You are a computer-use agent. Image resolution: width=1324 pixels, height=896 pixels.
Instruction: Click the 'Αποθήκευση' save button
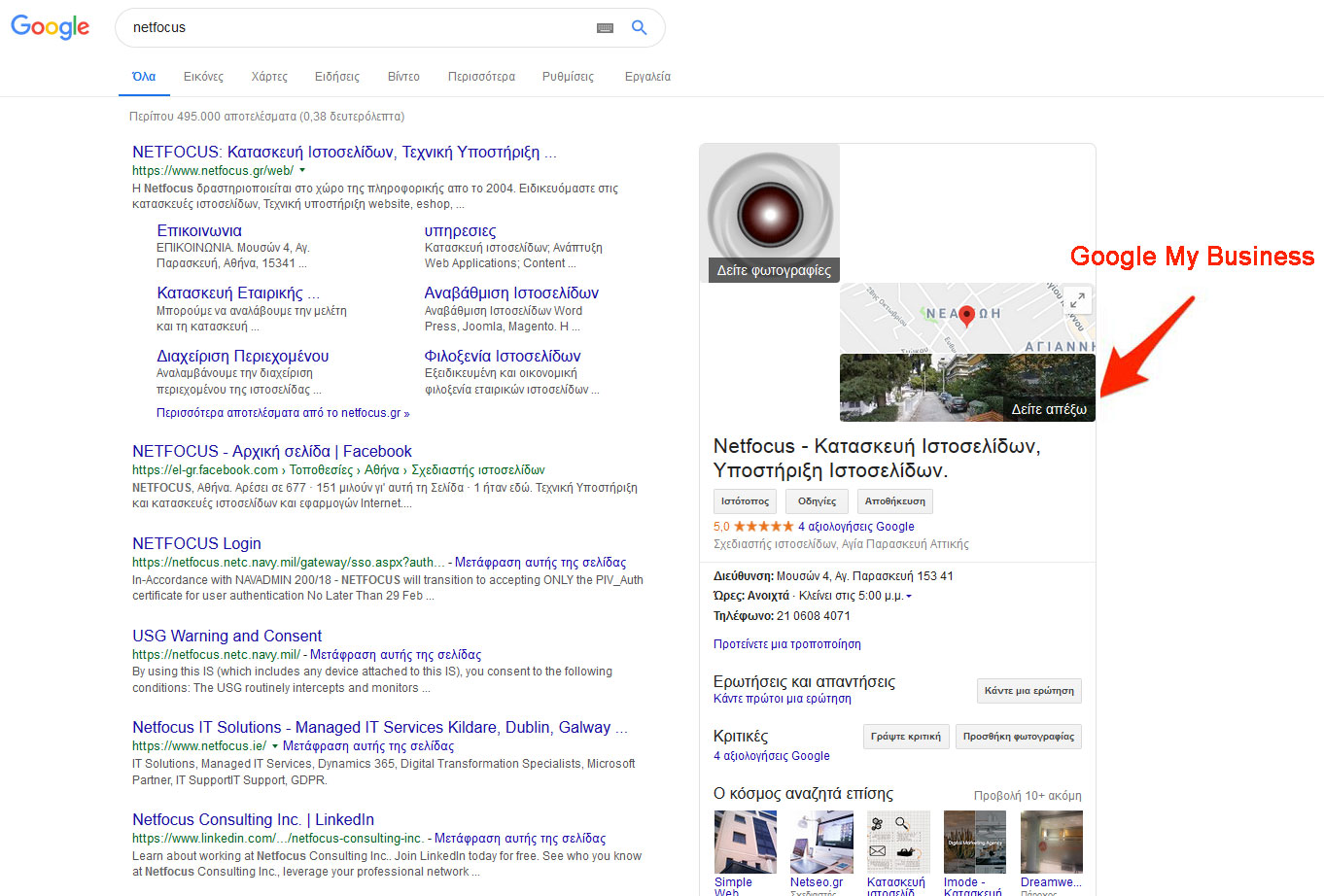click(x=895, y=501)
